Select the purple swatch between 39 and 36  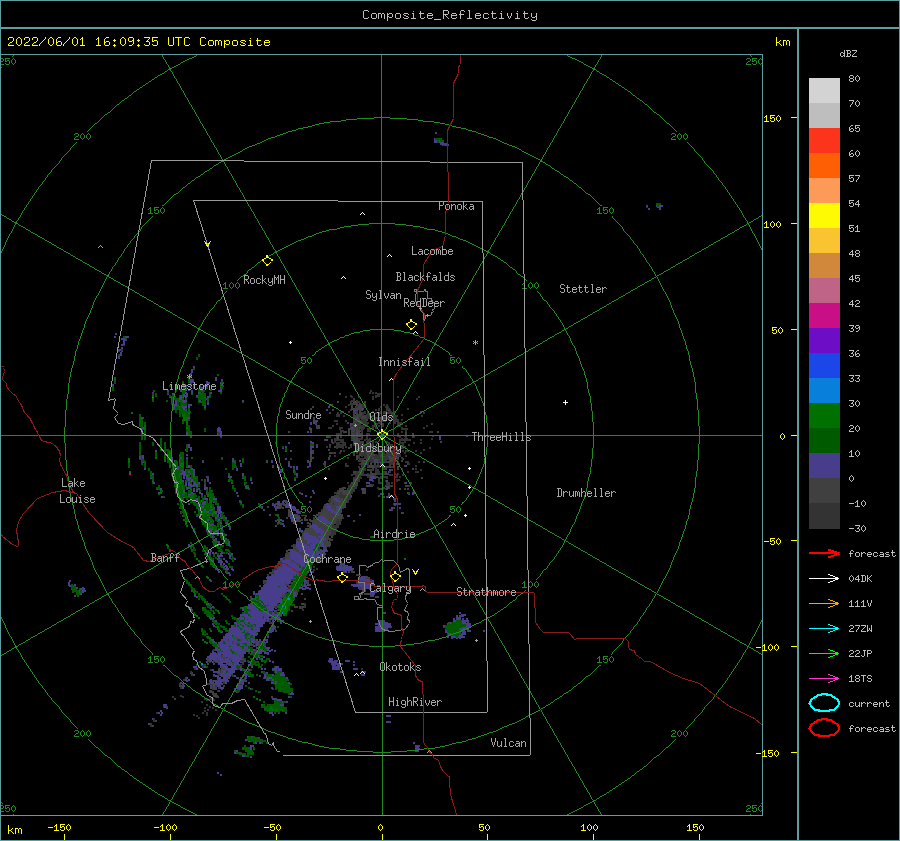coord(824,340)
